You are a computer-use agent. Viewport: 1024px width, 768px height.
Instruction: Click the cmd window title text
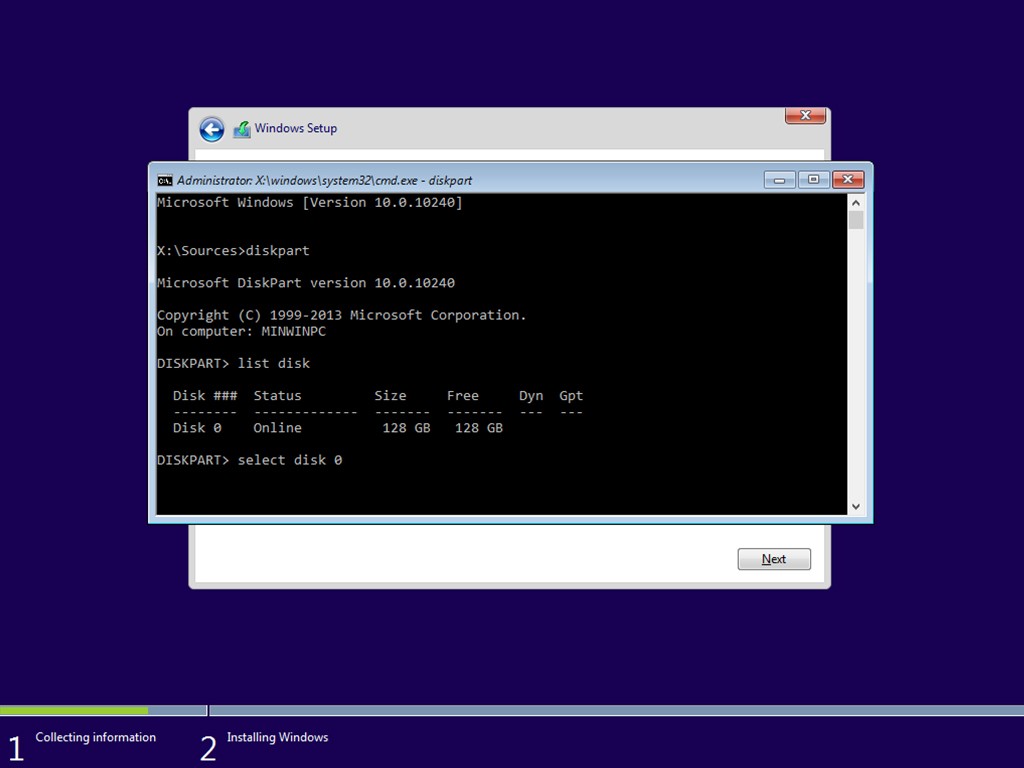coord(324,181)
